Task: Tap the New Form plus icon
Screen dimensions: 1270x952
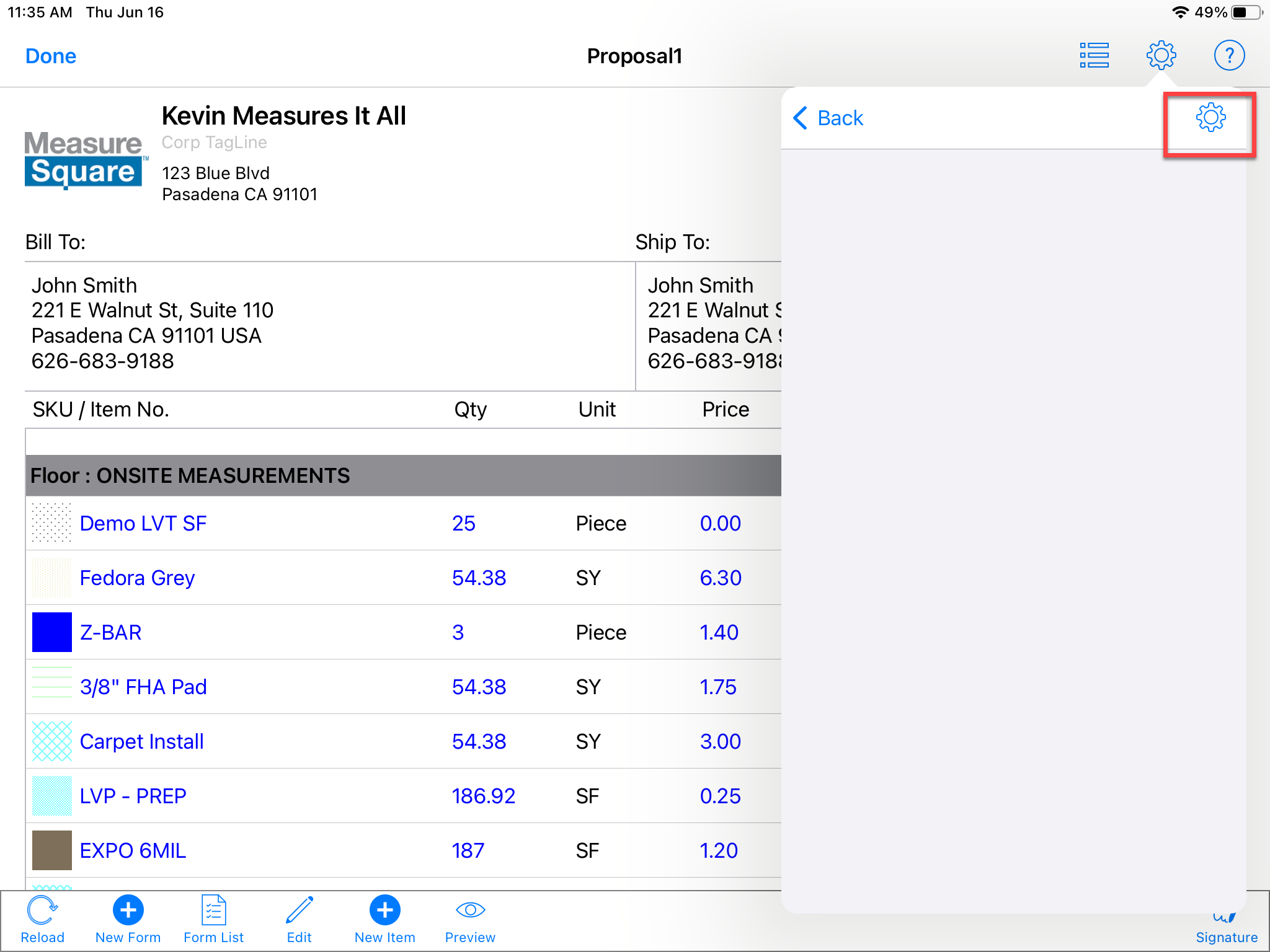Action: (x=128, y=911)
